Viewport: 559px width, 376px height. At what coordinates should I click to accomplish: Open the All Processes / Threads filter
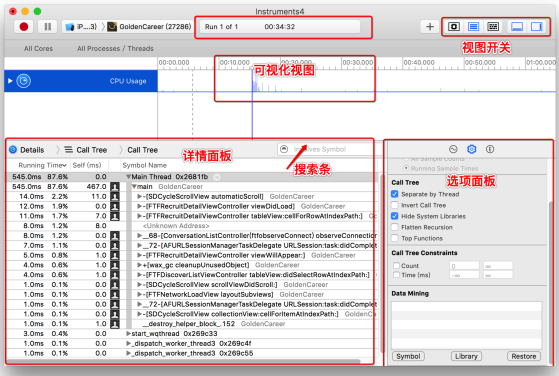115,48
